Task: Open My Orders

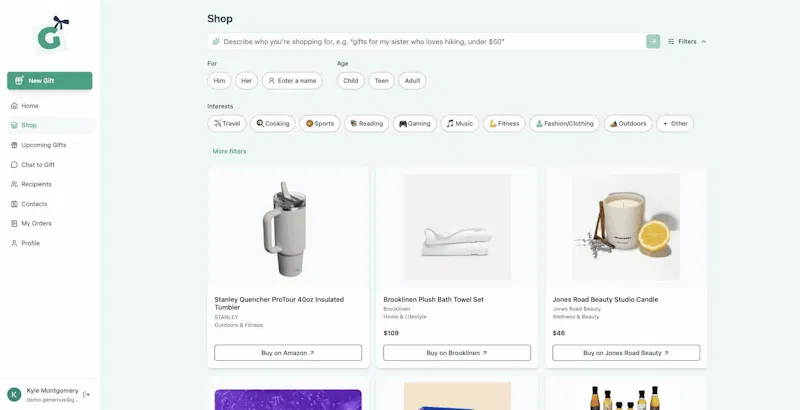Action: click(x=50, y=223)
